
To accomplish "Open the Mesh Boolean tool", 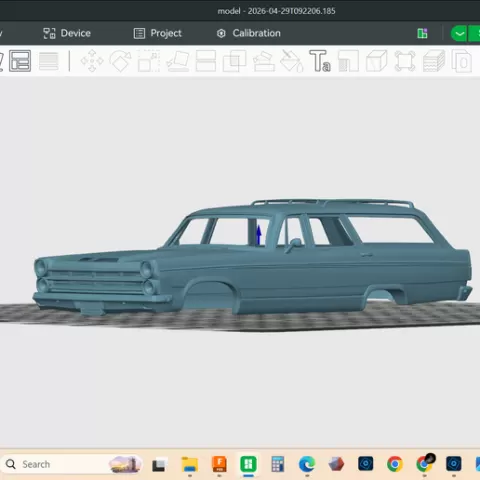I will (x=234, y=61).
